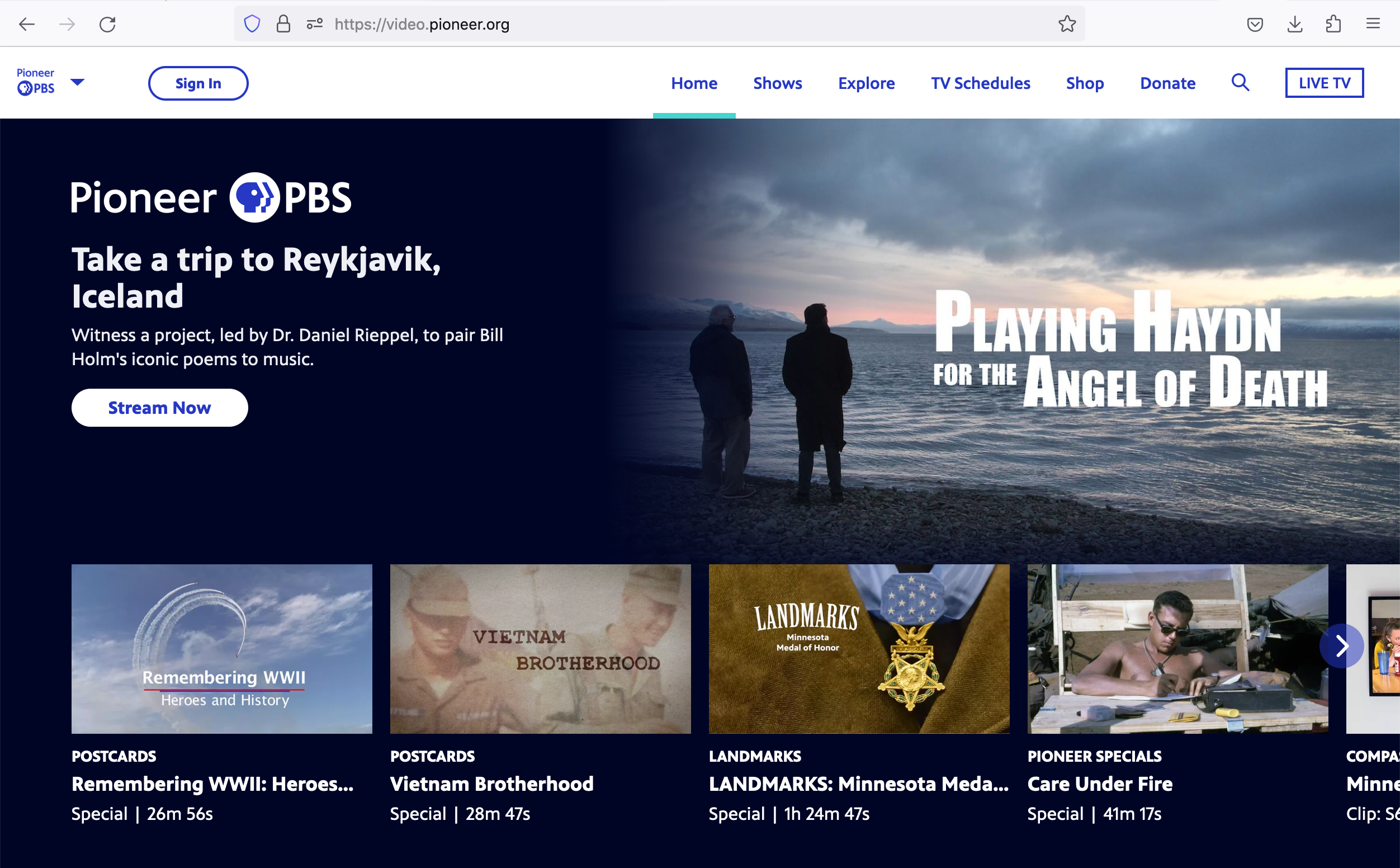1400x868 pixels.
Task: Reload the page with the refresh icon
Action: coord(107,24)
